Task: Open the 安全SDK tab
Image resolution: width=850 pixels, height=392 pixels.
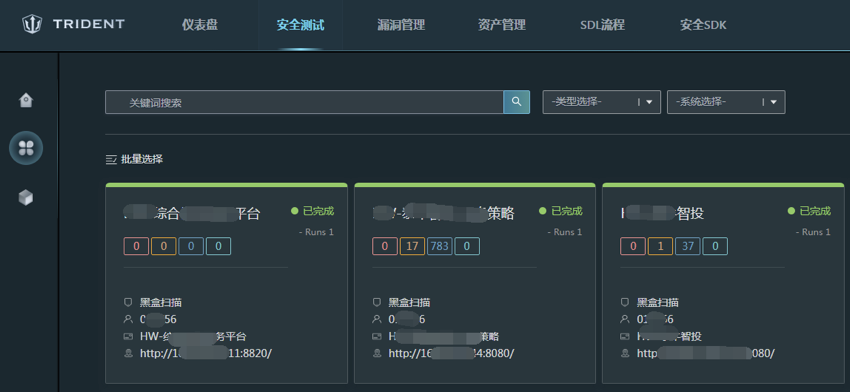Action: tap(703, 25)
